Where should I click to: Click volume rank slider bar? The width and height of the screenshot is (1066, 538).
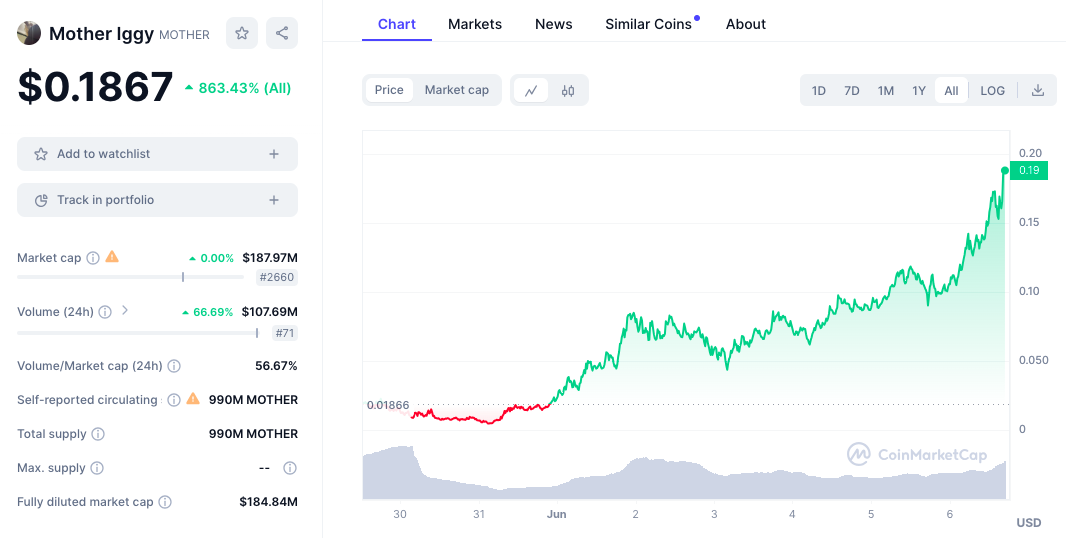(138, 333)
